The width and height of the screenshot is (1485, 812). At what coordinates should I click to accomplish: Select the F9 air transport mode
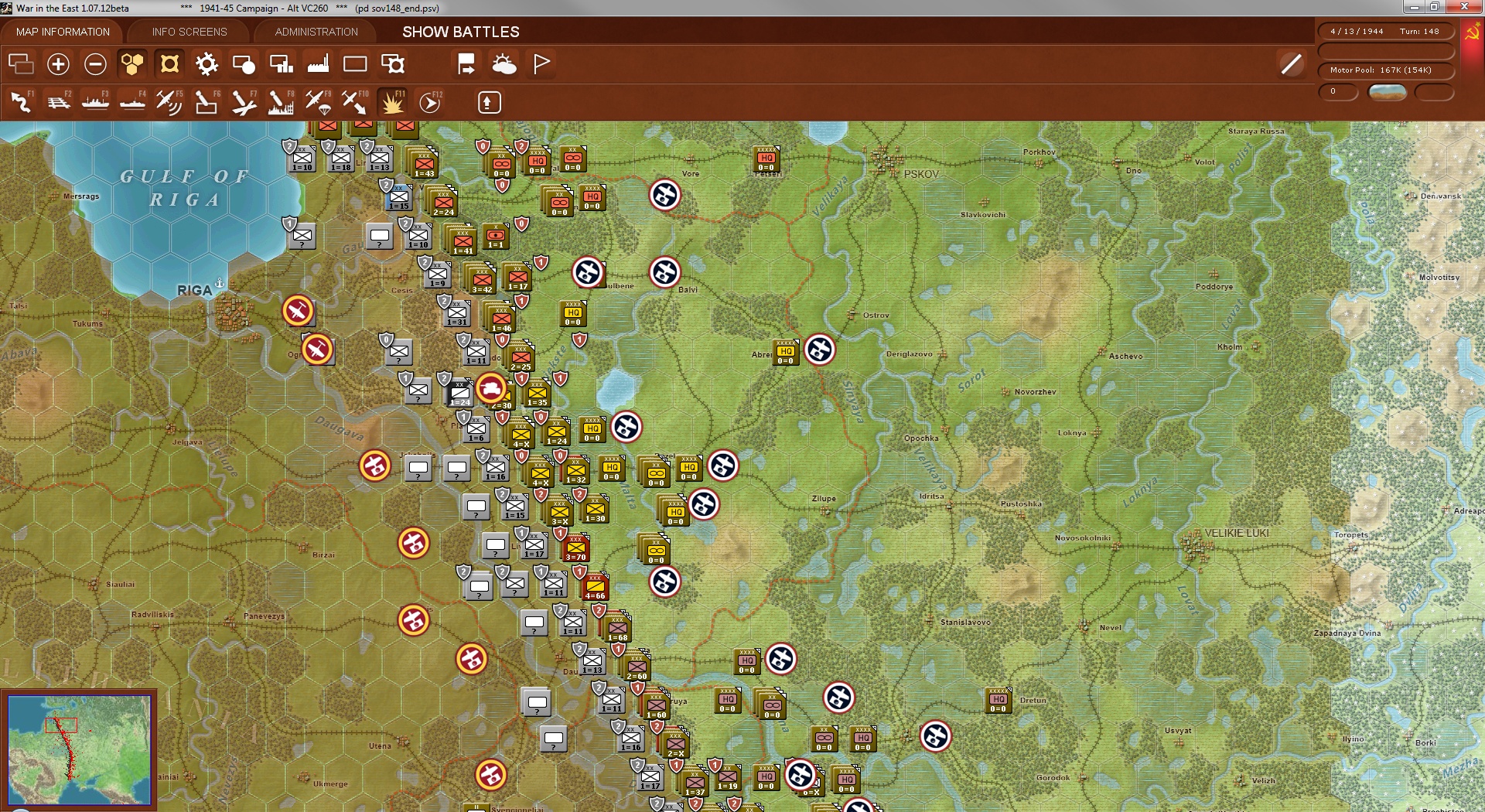click(x=318, y=102)
